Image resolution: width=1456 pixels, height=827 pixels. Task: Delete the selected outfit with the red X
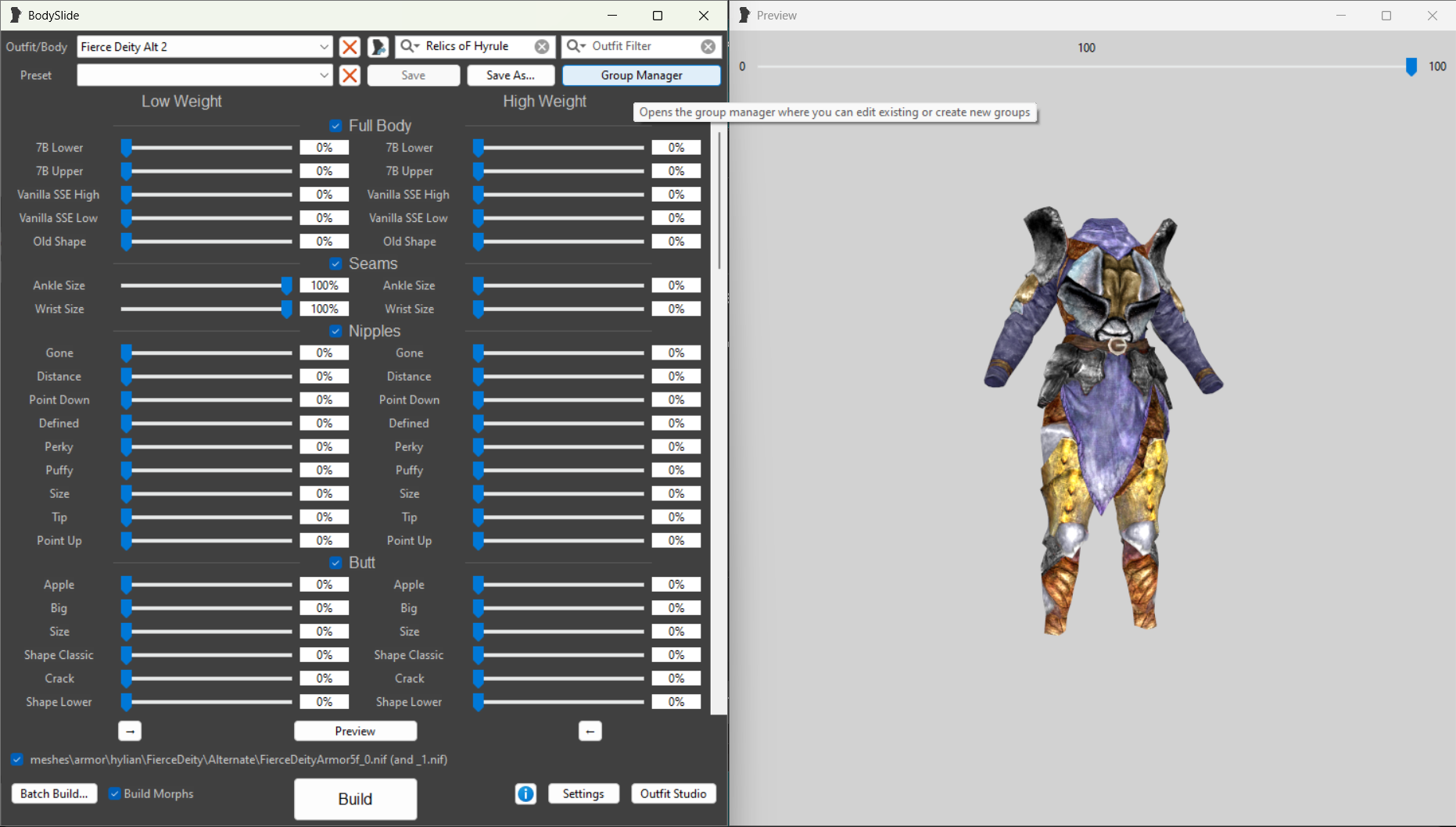[350, 47]
